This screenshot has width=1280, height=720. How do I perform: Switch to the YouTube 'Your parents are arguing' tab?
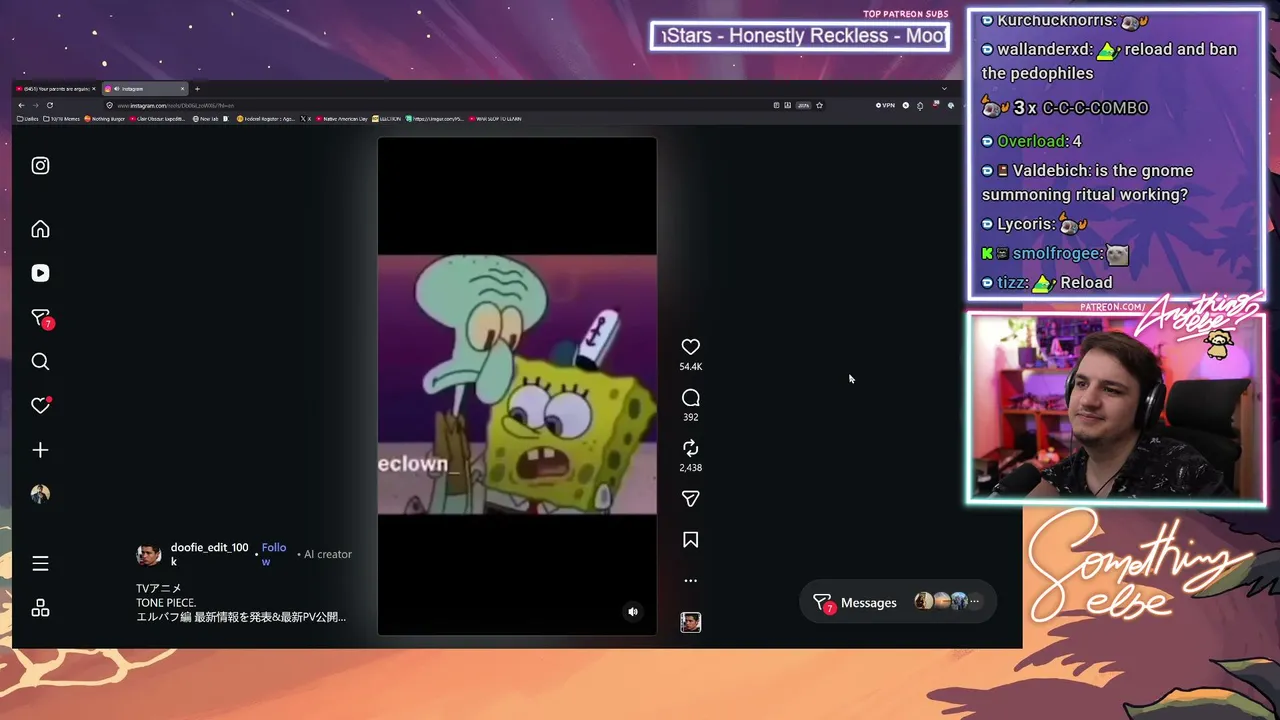tap(56, 89)
